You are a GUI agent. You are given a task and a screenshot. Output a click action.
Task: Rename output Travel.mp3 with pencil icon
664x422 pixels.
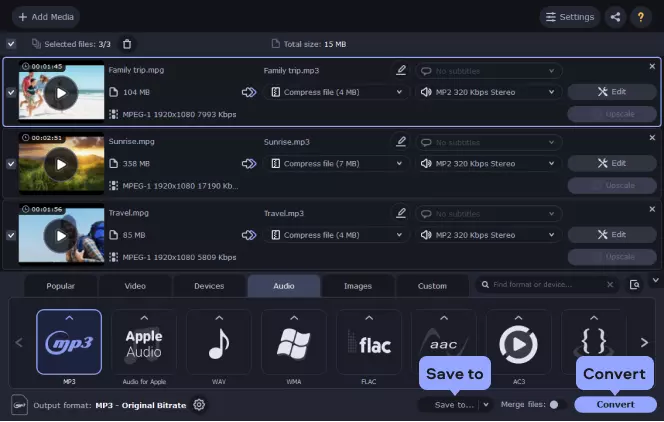tap(401, 213)
